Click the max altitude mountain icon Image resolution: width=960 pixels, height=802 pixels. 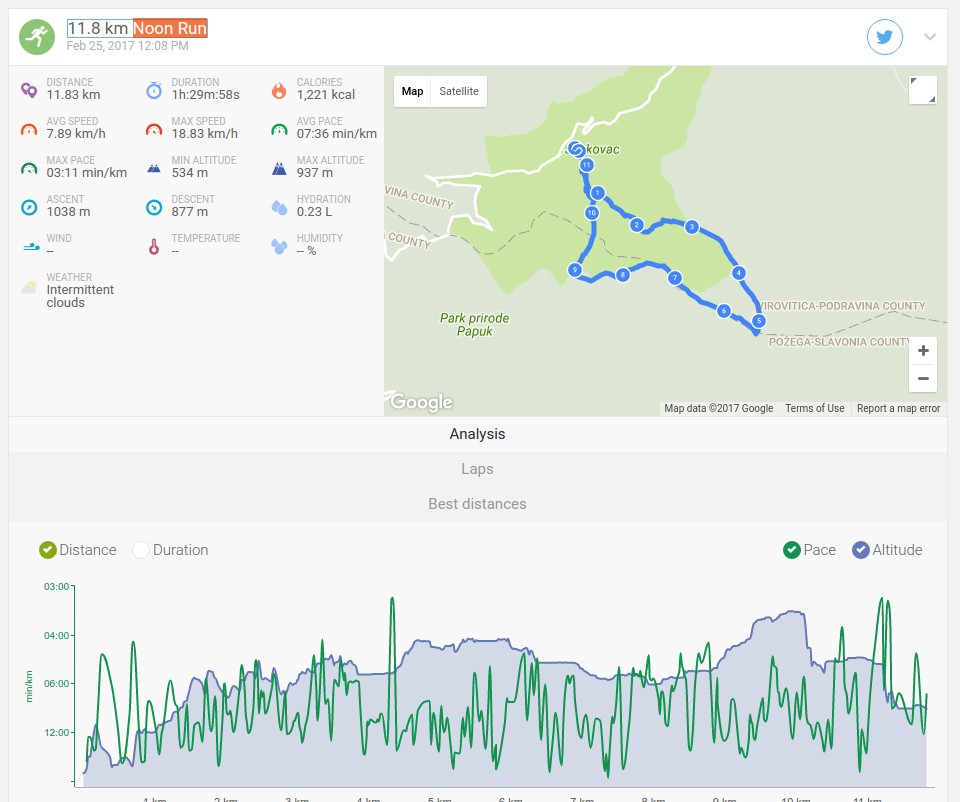tap(279, 168)
